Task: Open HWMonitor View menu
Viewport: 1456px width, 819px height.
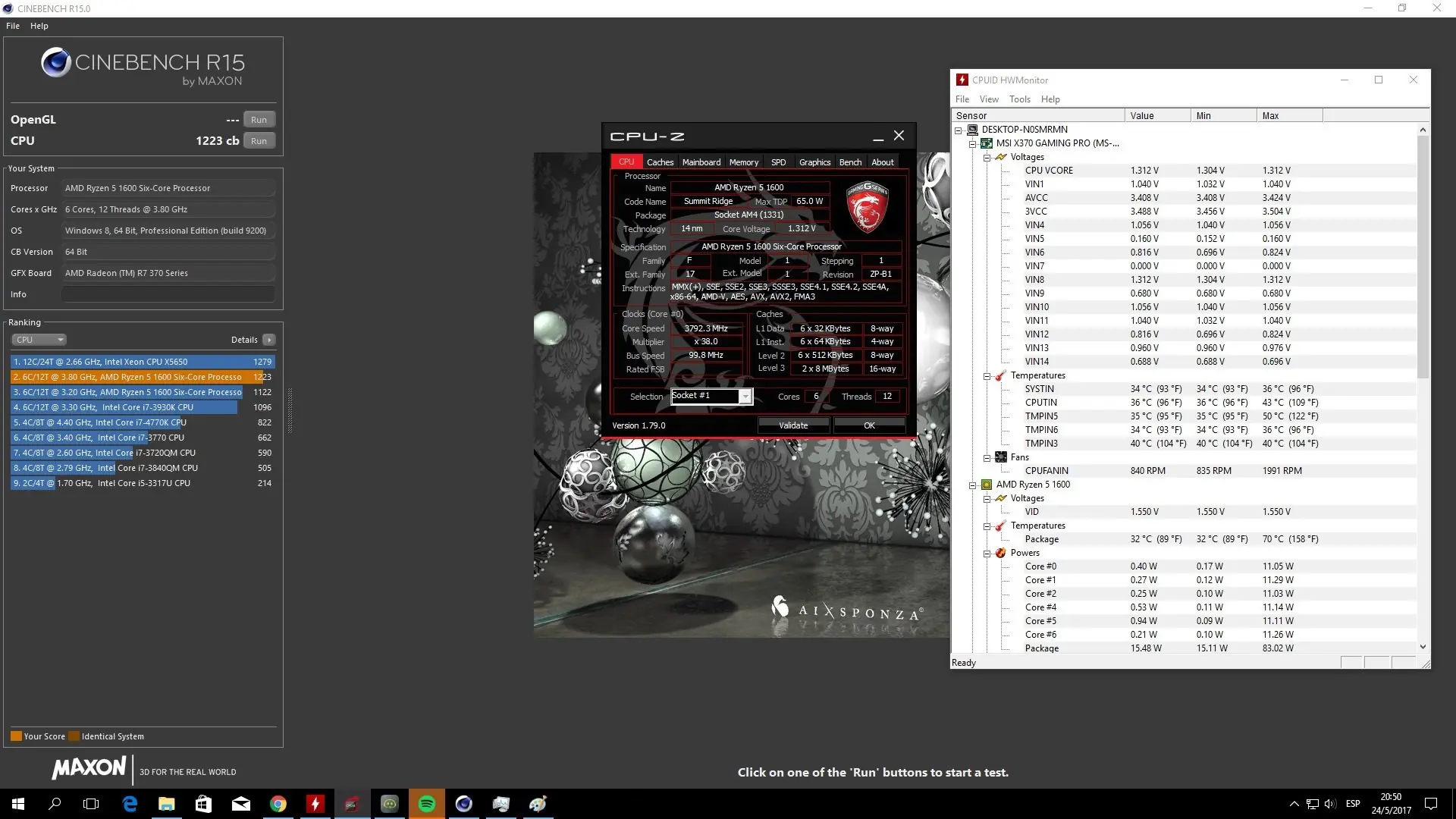Action: 989,99
